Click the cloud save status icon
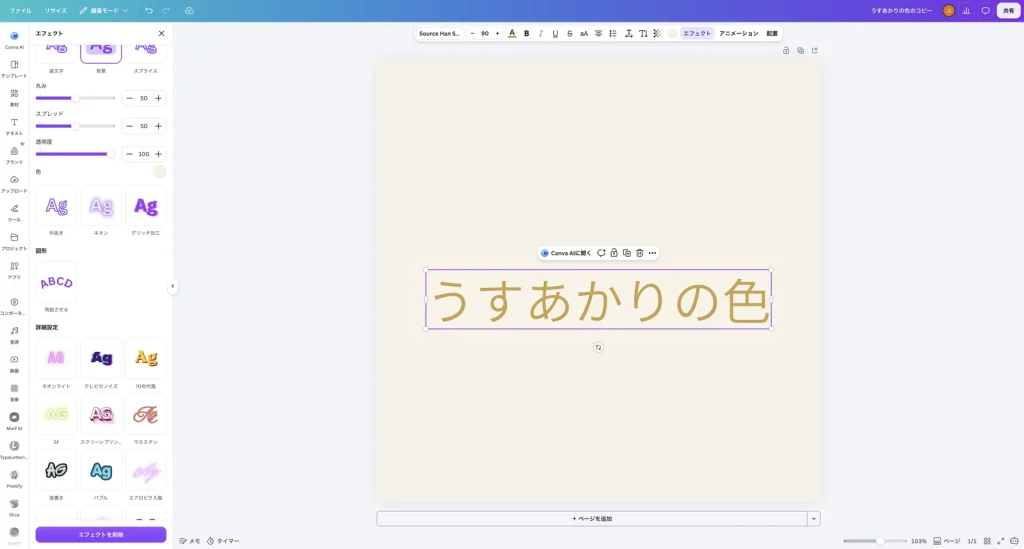The height and width of the screenshot is (549, 1024). point(189,10)
